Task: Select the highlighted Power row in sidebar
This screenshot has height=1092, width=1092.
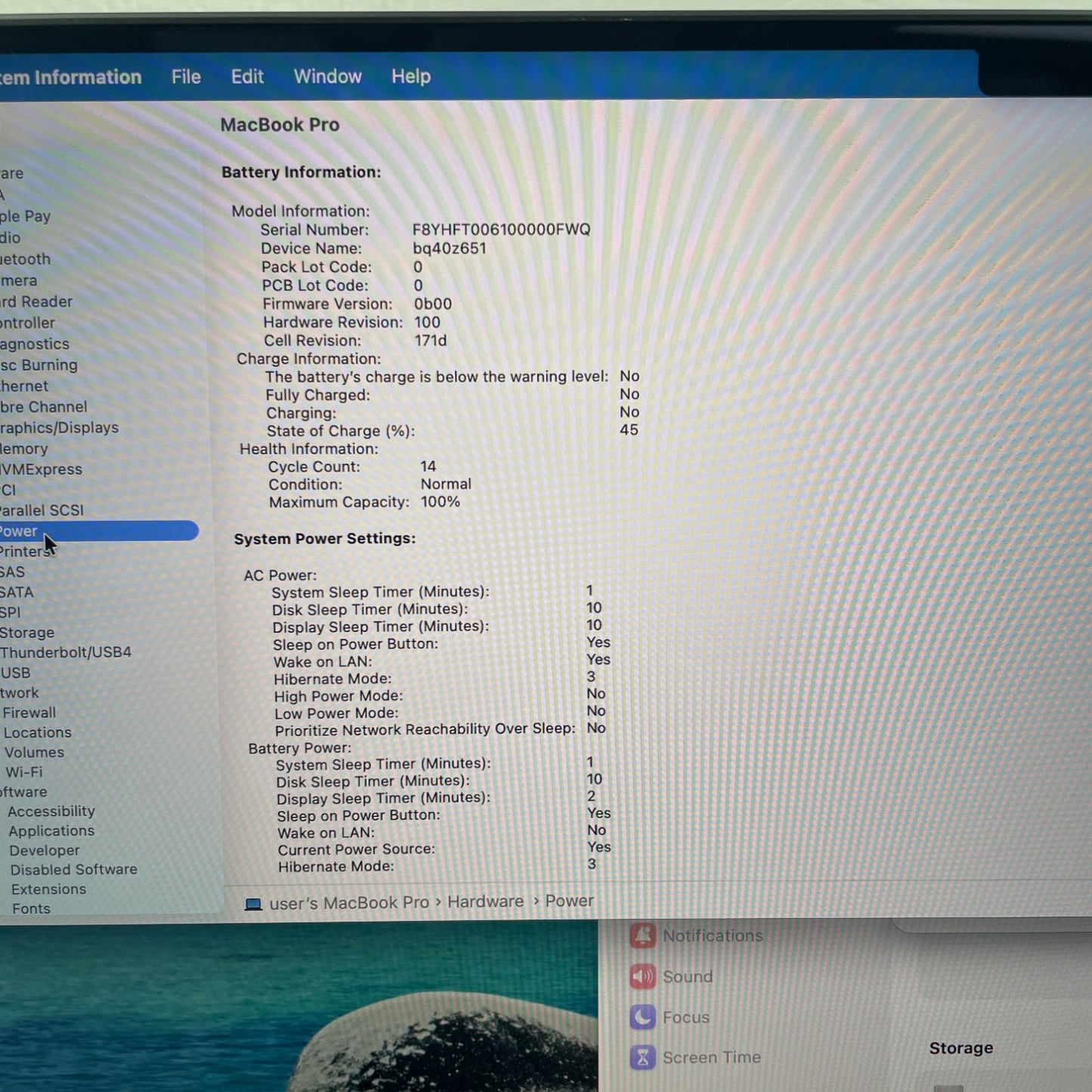Action: click(99, 531)
